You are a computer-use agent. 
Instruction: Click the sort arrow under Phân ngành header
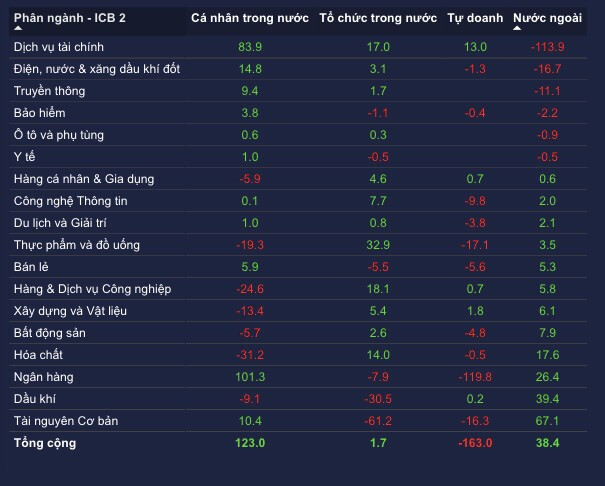(x=19, y=28)
